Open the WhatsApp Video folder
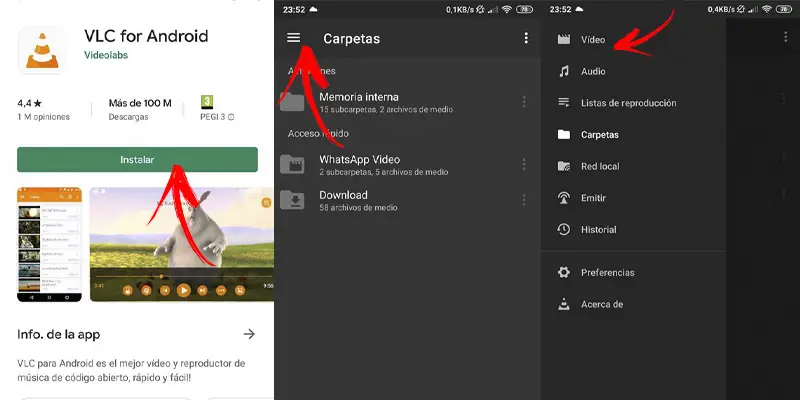 pyautogui.click(x=408, y=165)
